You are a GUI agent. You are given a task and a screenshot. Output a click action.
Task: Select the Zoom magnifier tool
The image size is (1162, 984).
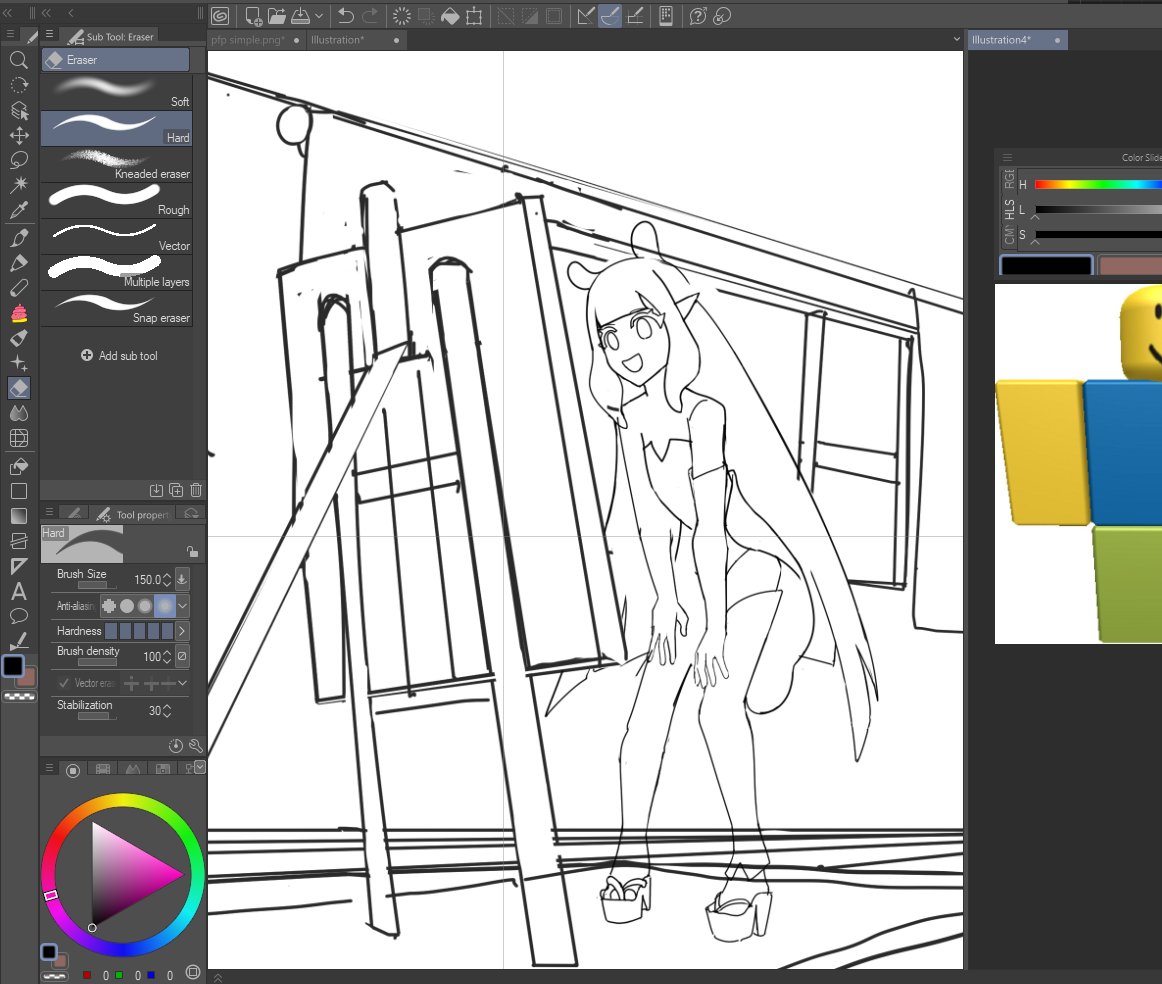tap(19, 60)
